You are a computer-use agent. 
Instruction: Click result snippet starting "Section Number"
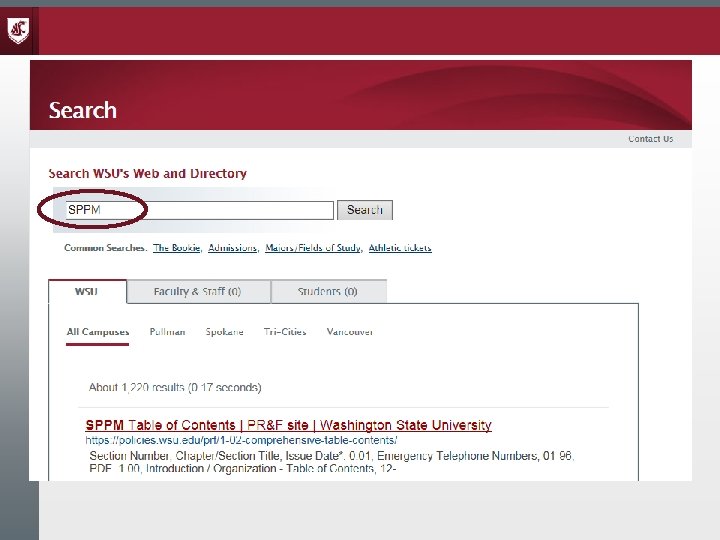[x=332, y=462]
